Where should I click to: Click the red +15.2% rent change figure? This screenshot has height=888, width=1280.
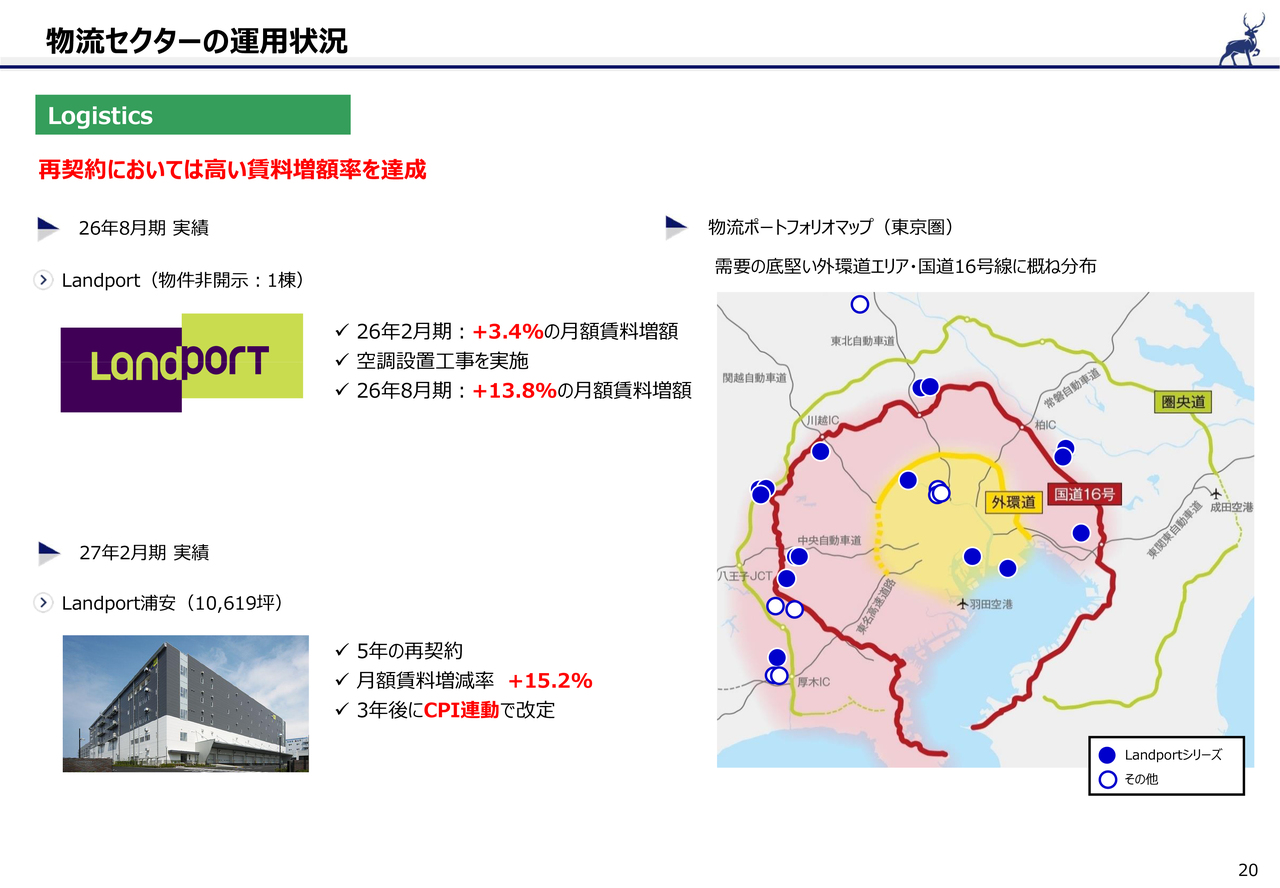[550, 681]
